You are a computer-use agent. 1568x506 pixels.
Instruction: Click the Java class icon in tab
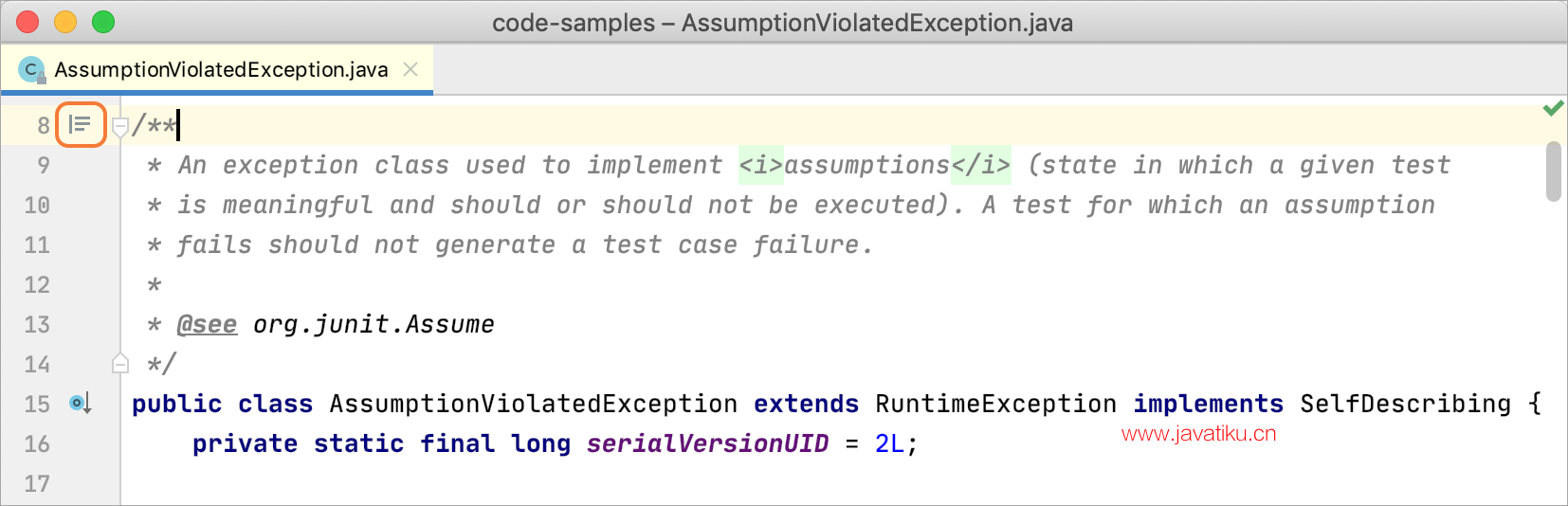click(x=31, y=69)
